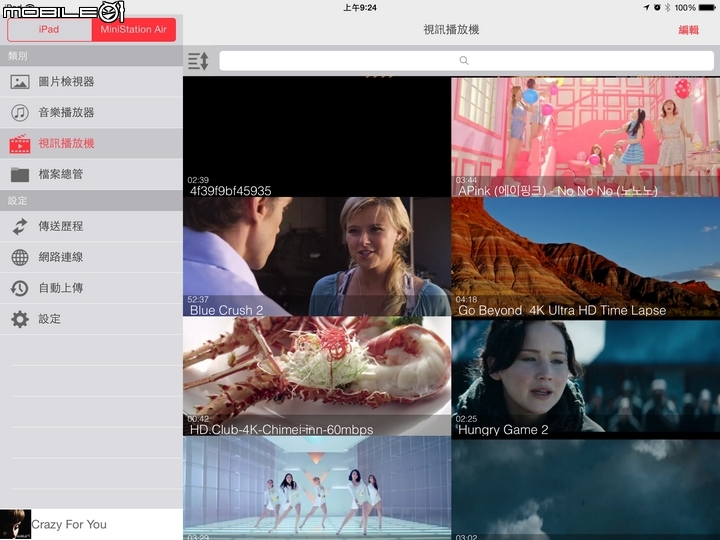Tap the magnifier icon in the search bar
The image size is (720, 540).
[464, 61]
